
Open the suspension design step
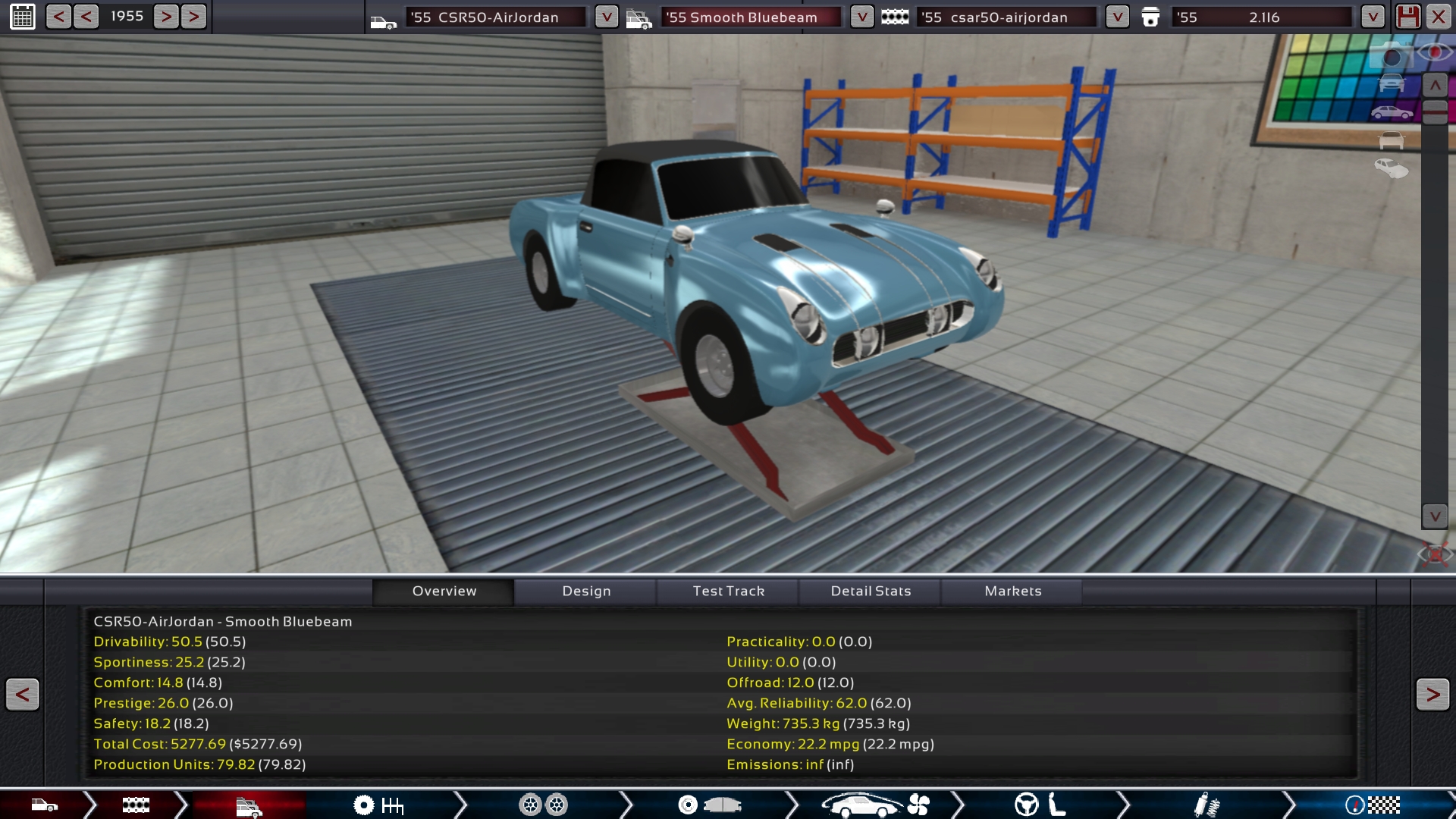click(x=1206, y=805)
